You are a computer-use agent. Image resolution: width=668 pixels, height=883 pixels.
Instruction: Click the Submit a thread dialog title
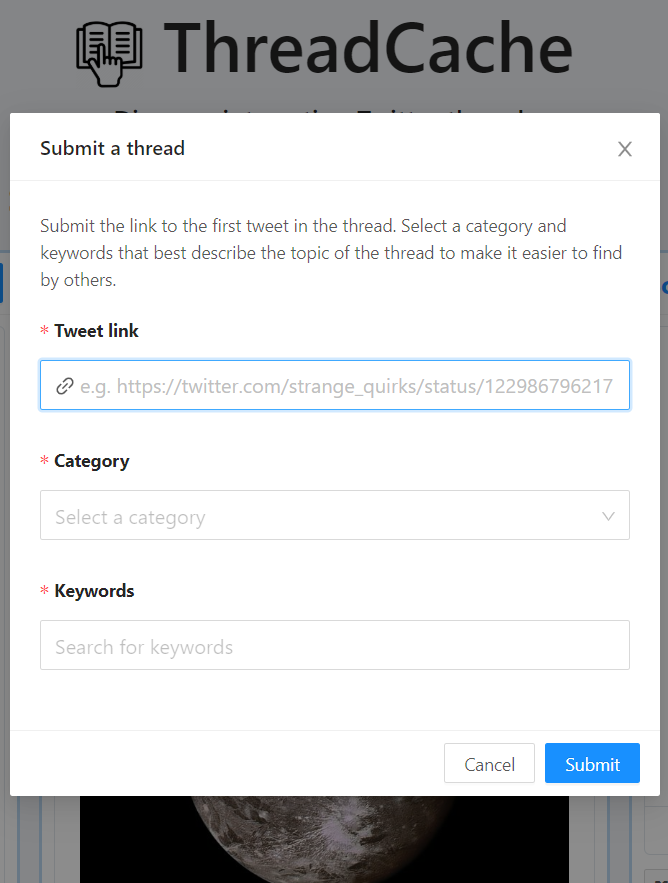112,148
